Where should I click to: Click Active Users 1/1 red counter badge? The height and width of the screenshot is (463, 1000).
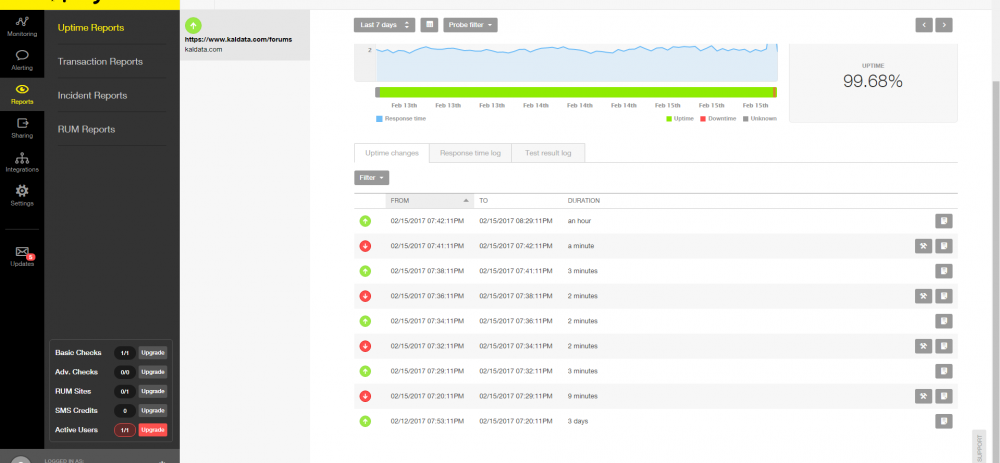[125, 430]
